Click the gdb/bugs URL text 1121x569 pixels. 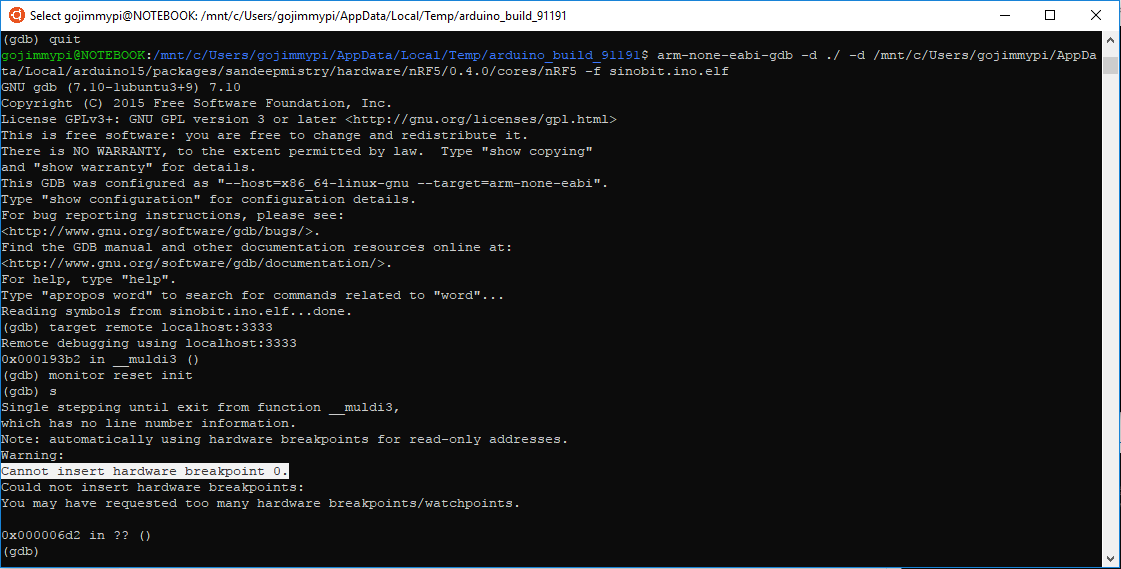pos(161,231)
